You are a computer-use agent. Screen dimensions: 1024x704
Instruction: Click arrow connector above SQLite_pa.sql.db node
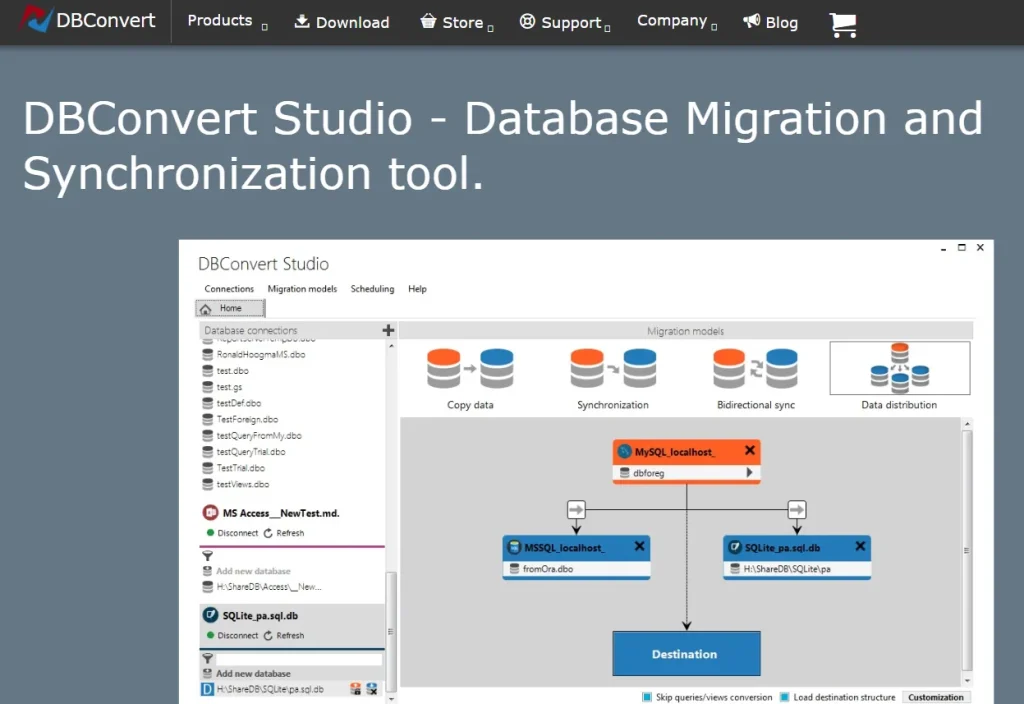(x=797, y=509)
